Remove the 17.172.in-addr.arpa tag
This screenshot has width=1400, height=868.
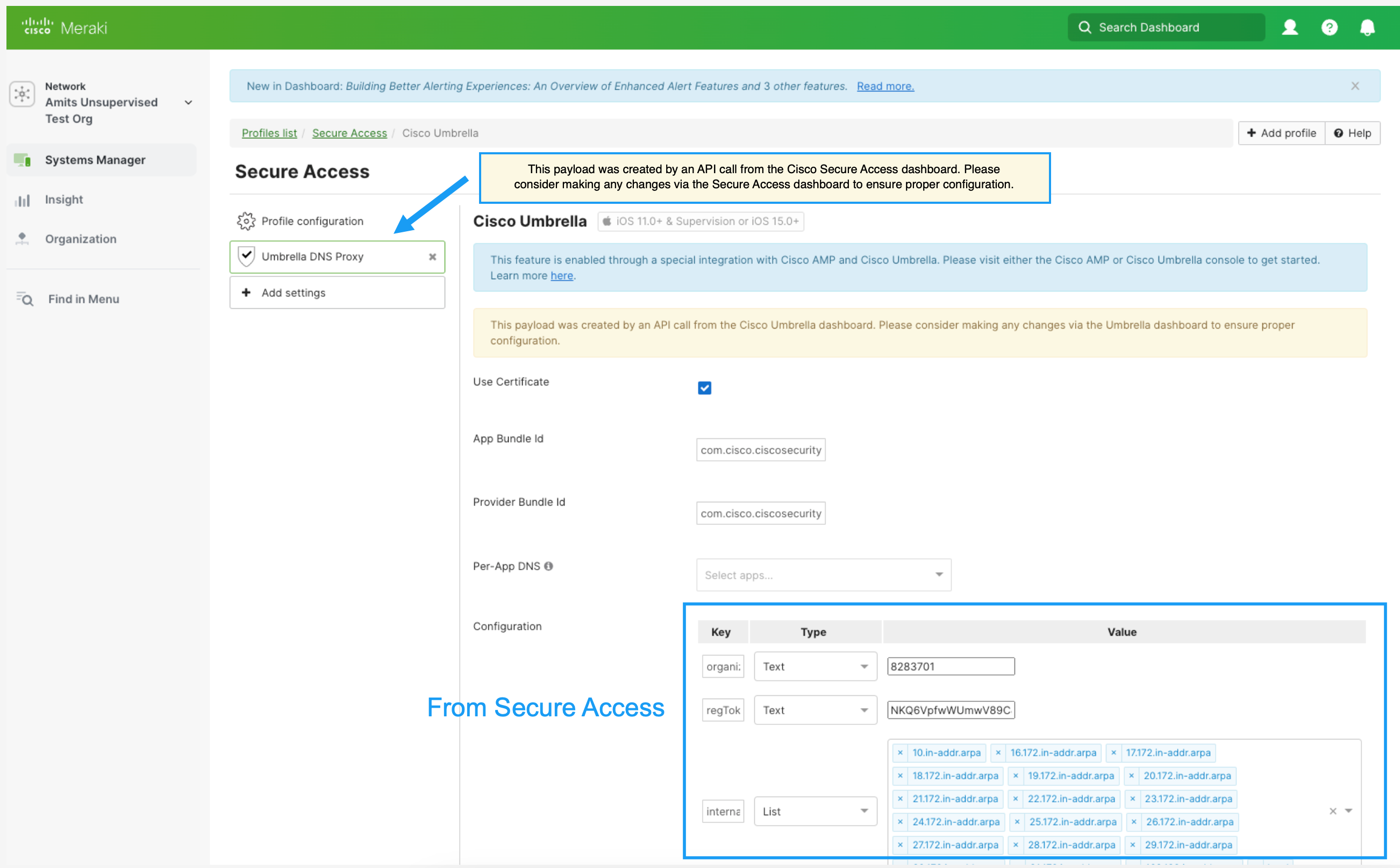click(1113, 752)
